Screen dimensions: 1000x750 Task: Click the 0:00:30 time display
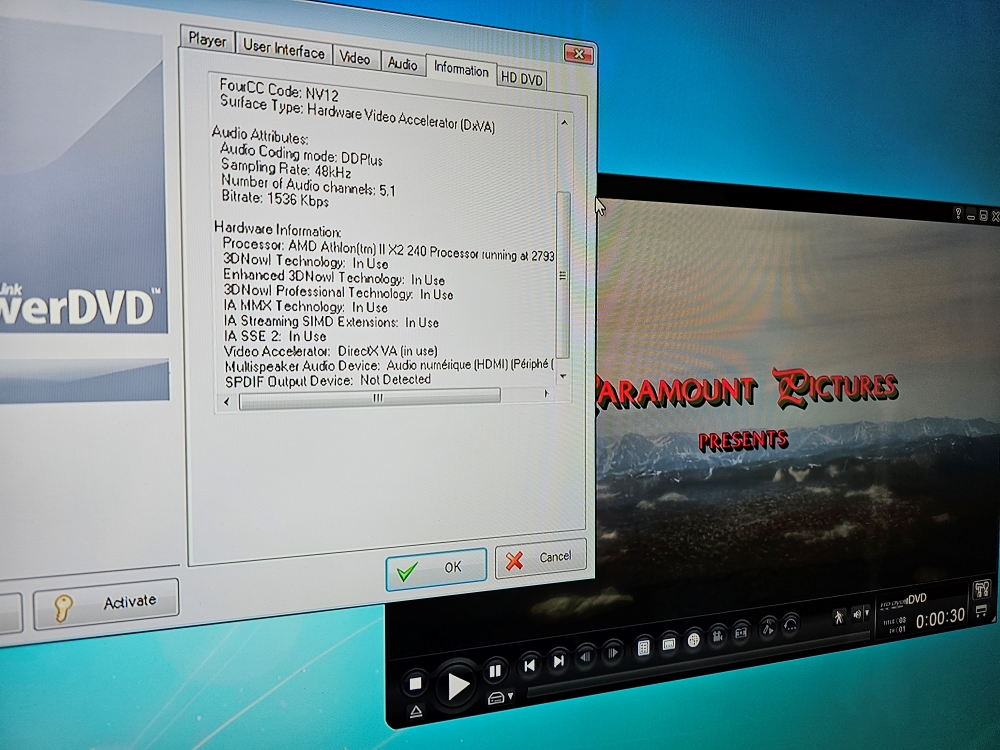click(940, 618)
